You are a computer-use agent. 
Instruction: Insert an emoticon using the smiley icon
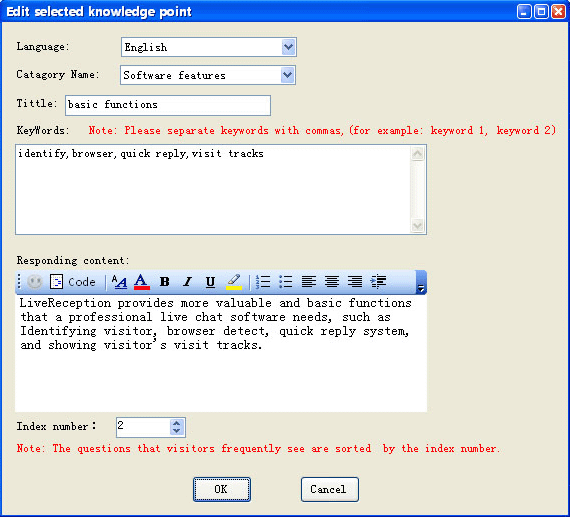35,282
